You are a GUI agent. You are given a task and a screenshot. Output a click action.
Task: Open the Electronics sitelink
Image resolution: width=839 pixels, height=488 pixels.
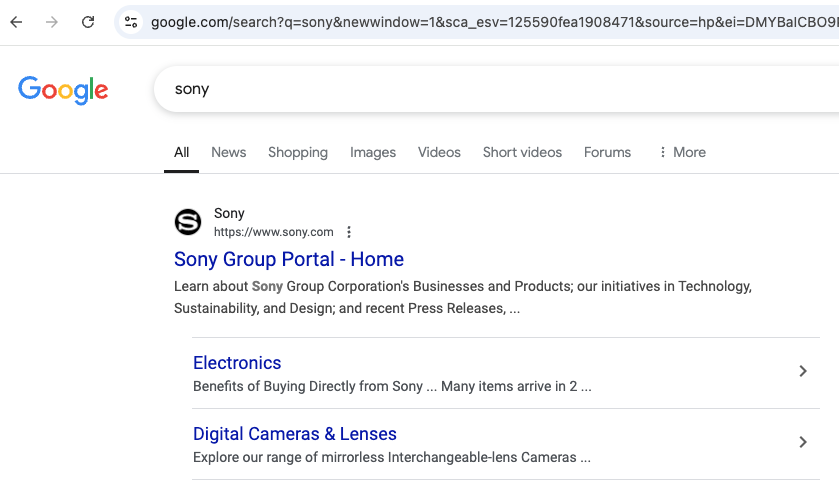237,363
